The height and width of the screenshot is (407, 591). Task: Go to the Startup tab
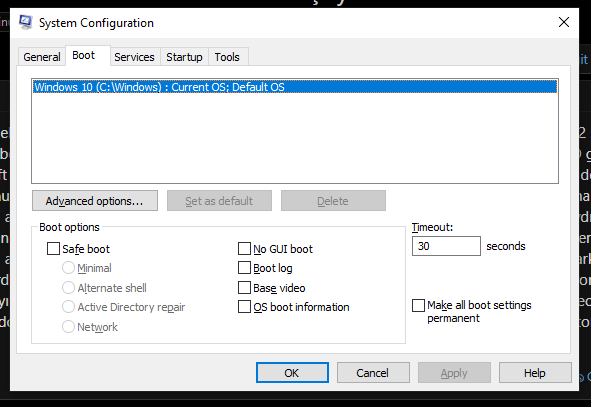pyautogui.click(x=184, y=57)
